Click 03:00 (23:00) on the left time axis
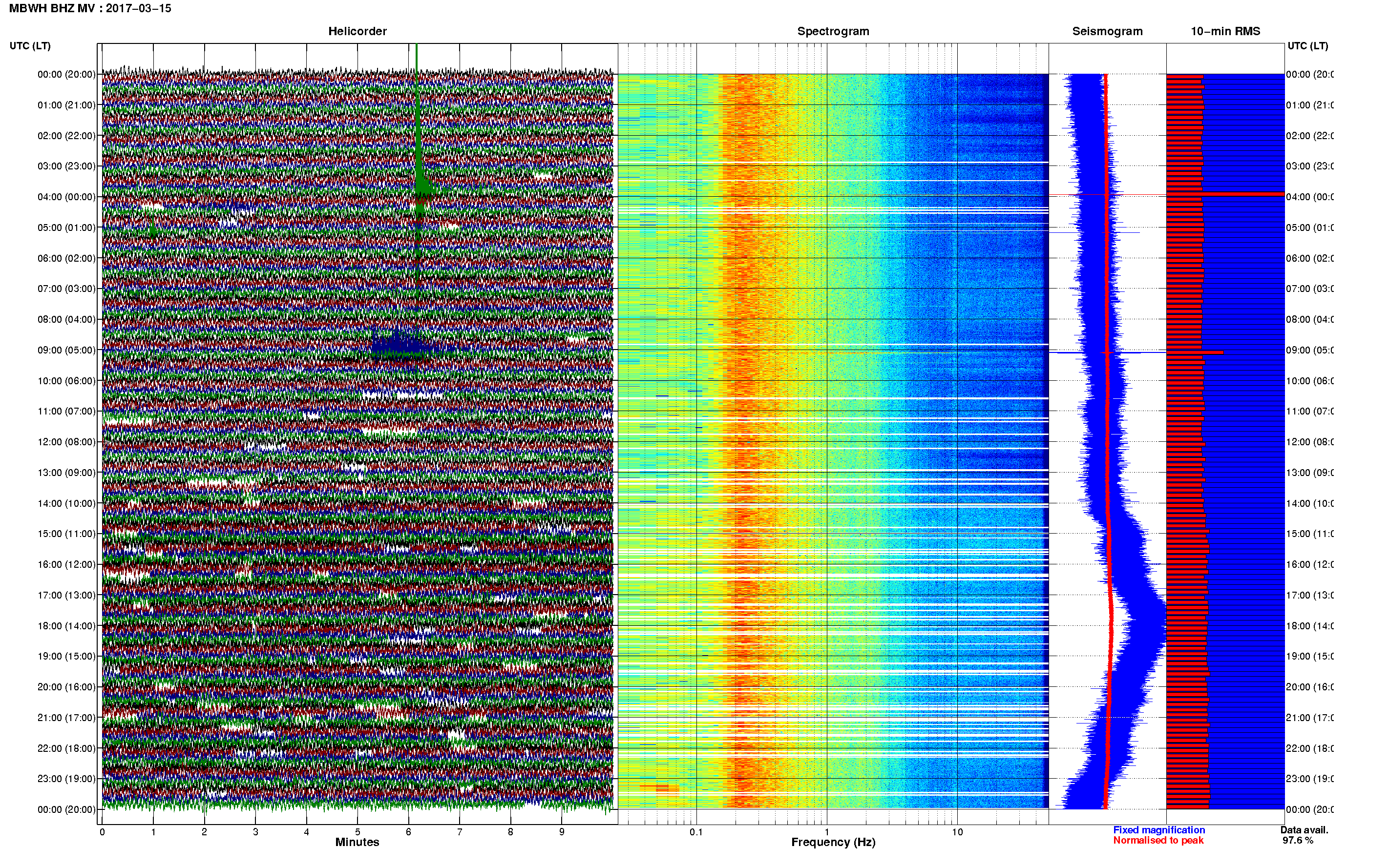 (x=66, y=166)
